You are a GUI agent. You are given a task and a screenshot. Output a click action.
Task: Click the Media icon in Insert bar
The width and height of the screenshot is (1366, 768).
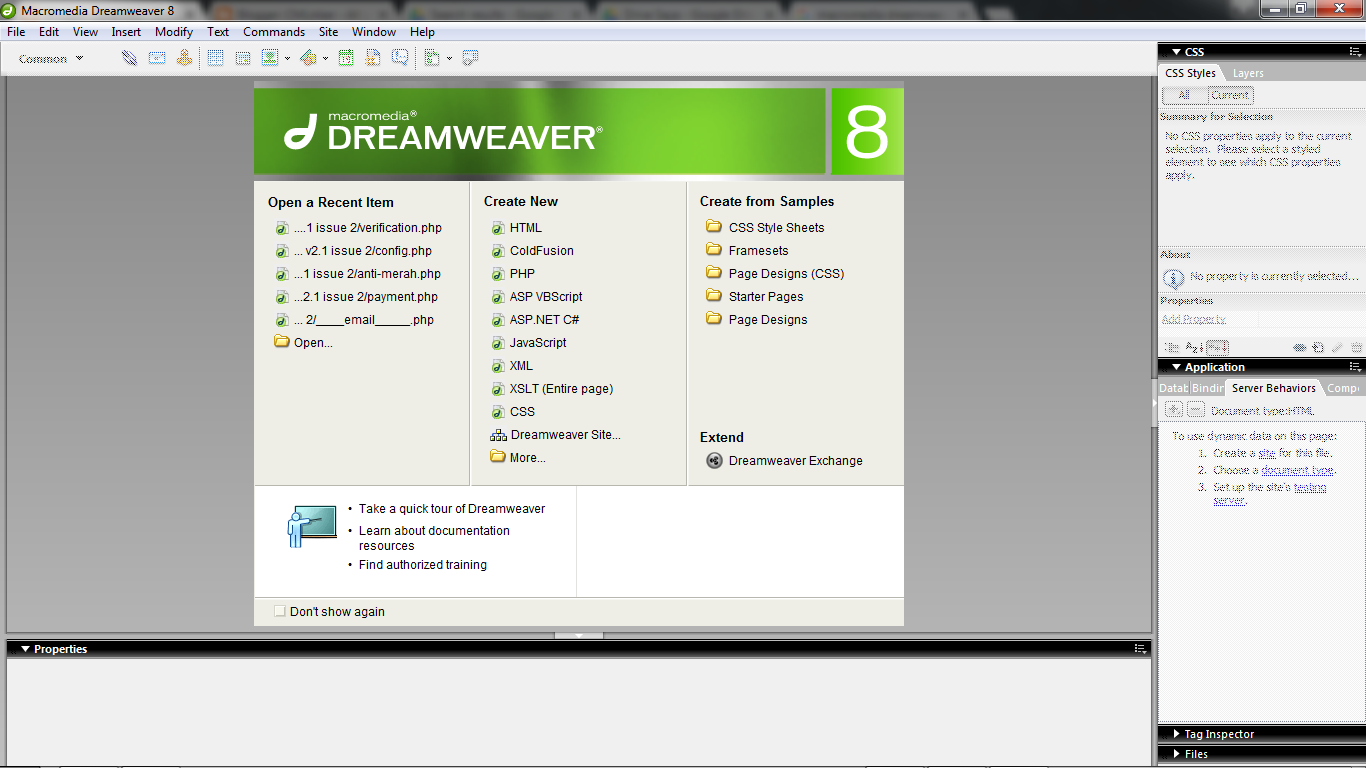(x=308, y=58)
